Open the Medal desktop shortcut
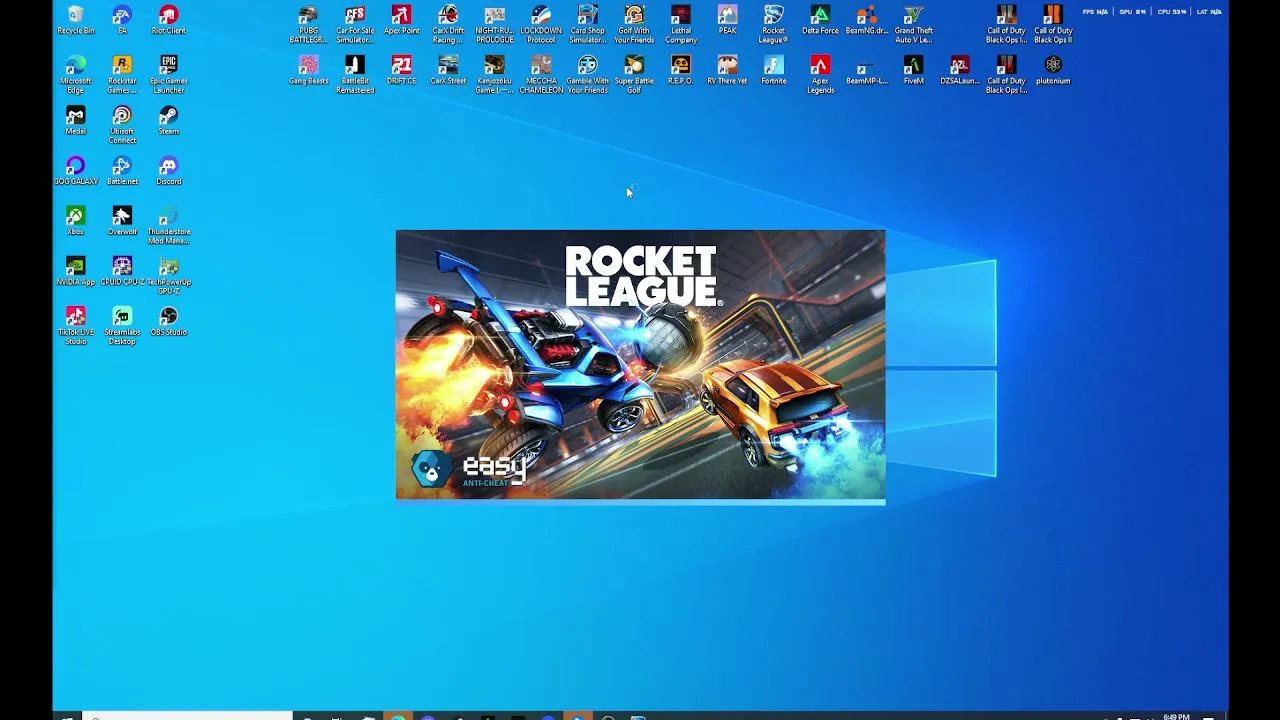This screenshot has width=1280, height=720. pyautogui.click(x=75, y=120)
